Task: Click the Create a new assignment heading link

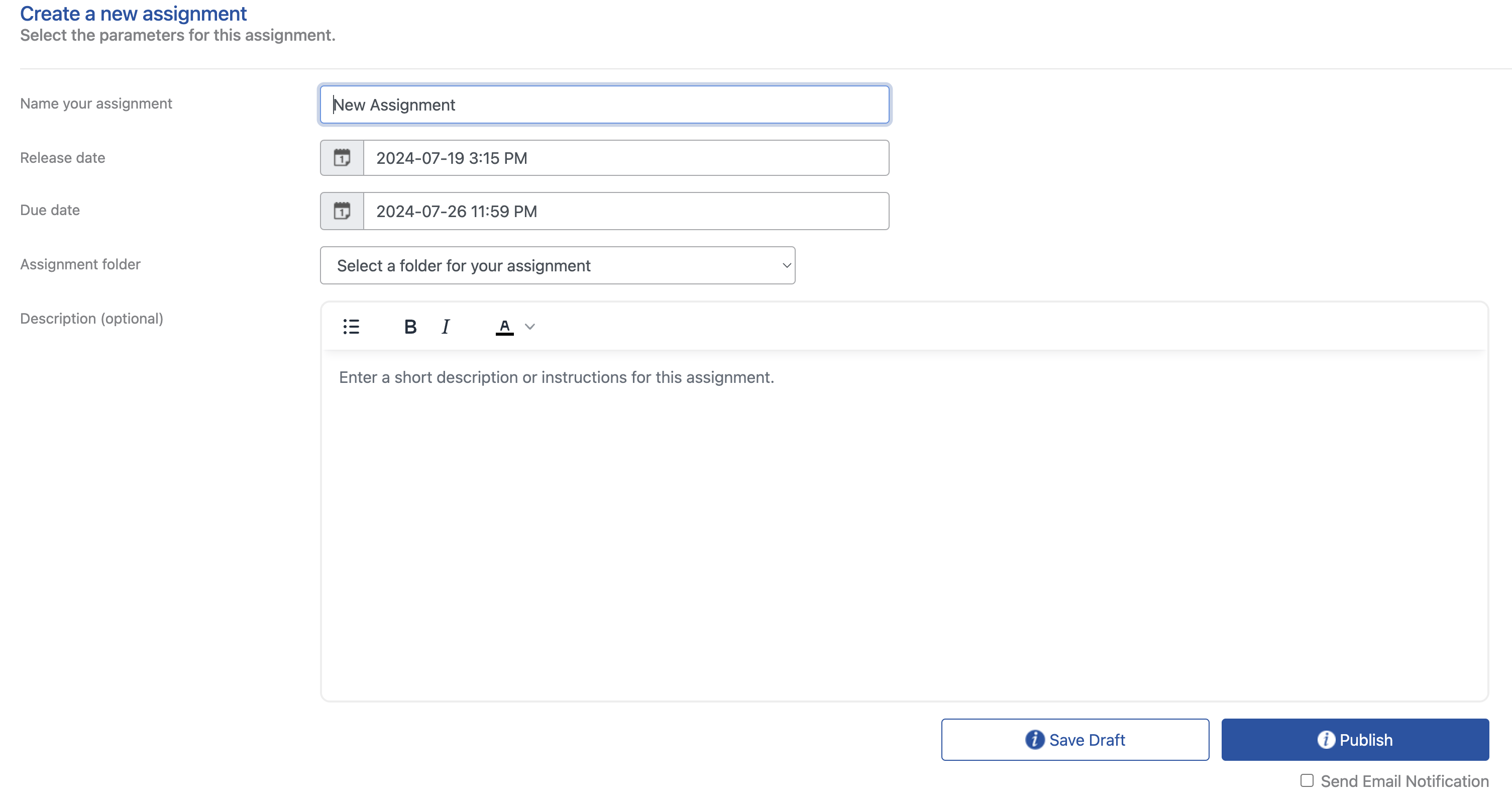Action: point(133,13)
